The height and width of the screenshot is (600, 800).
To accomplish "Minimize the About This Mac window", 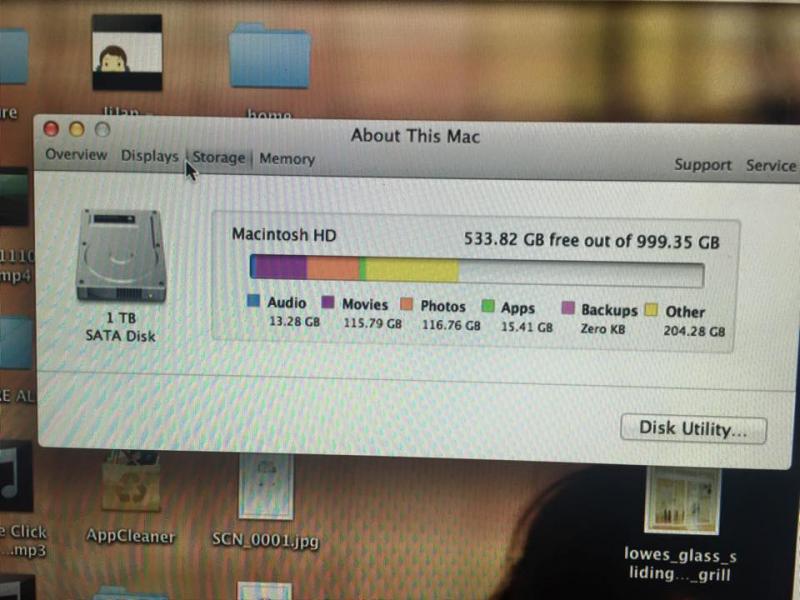I will pos(77,129).
